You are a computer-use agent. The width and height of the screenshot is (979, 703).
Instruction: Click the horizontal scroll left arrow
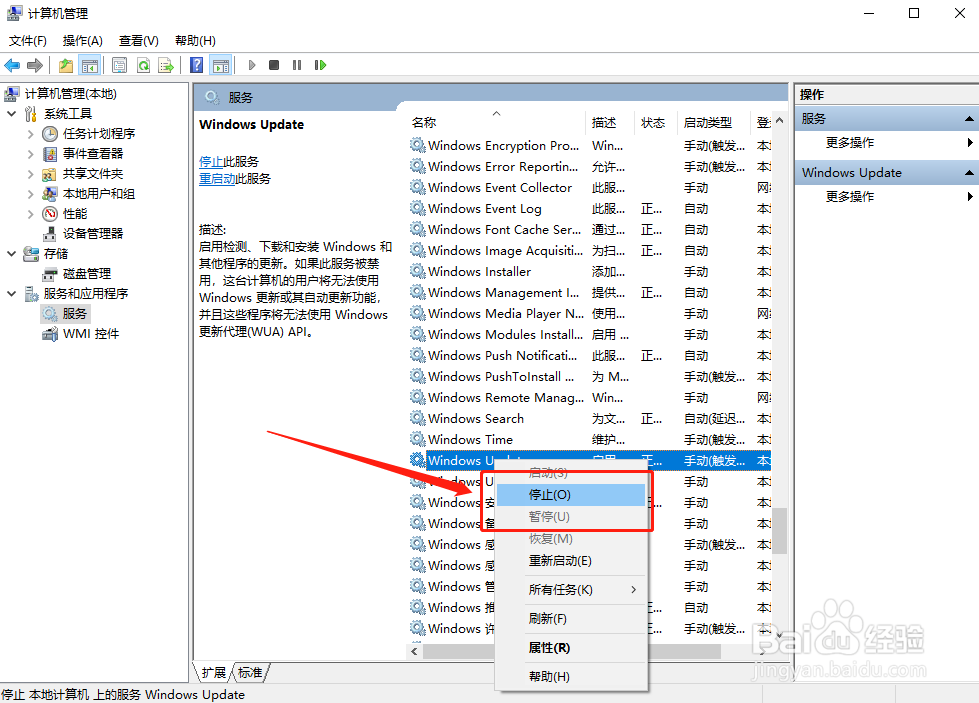tap(415, 651)
